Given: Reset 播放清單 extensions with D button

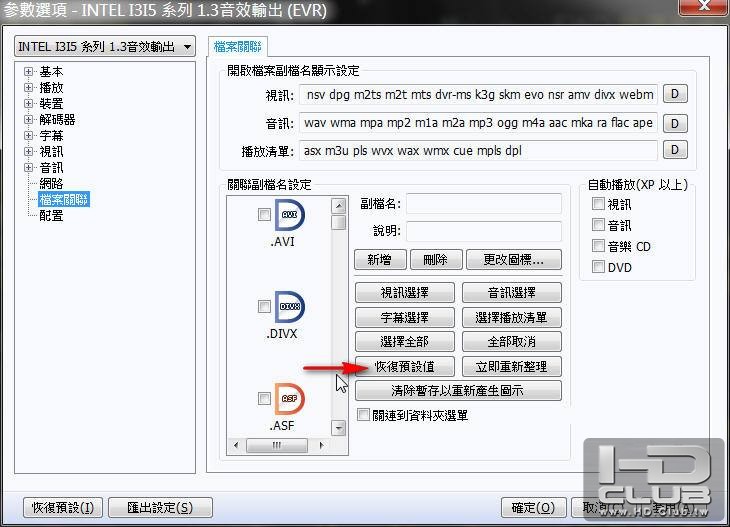Looking at the screenshot, I should (675, 150).
